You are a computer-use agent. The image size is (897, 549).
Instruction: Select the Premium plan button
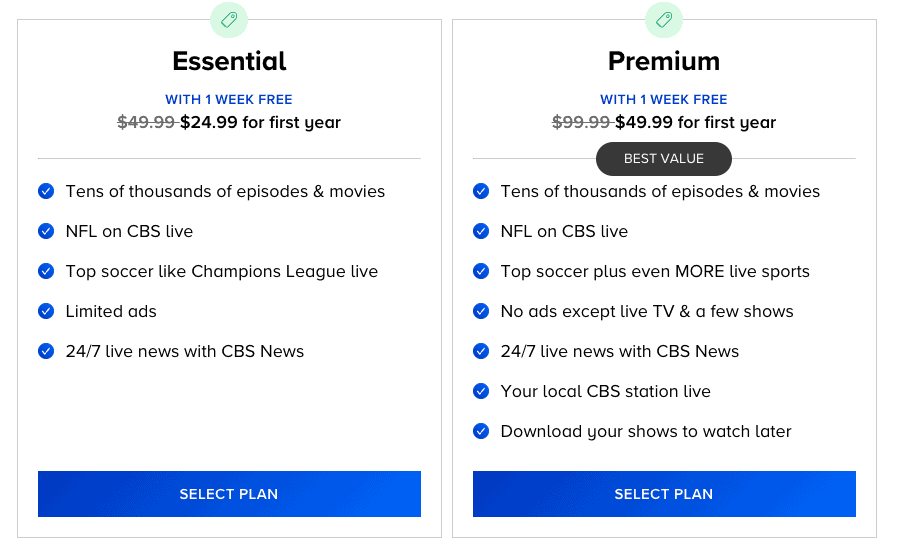point(664,494)
